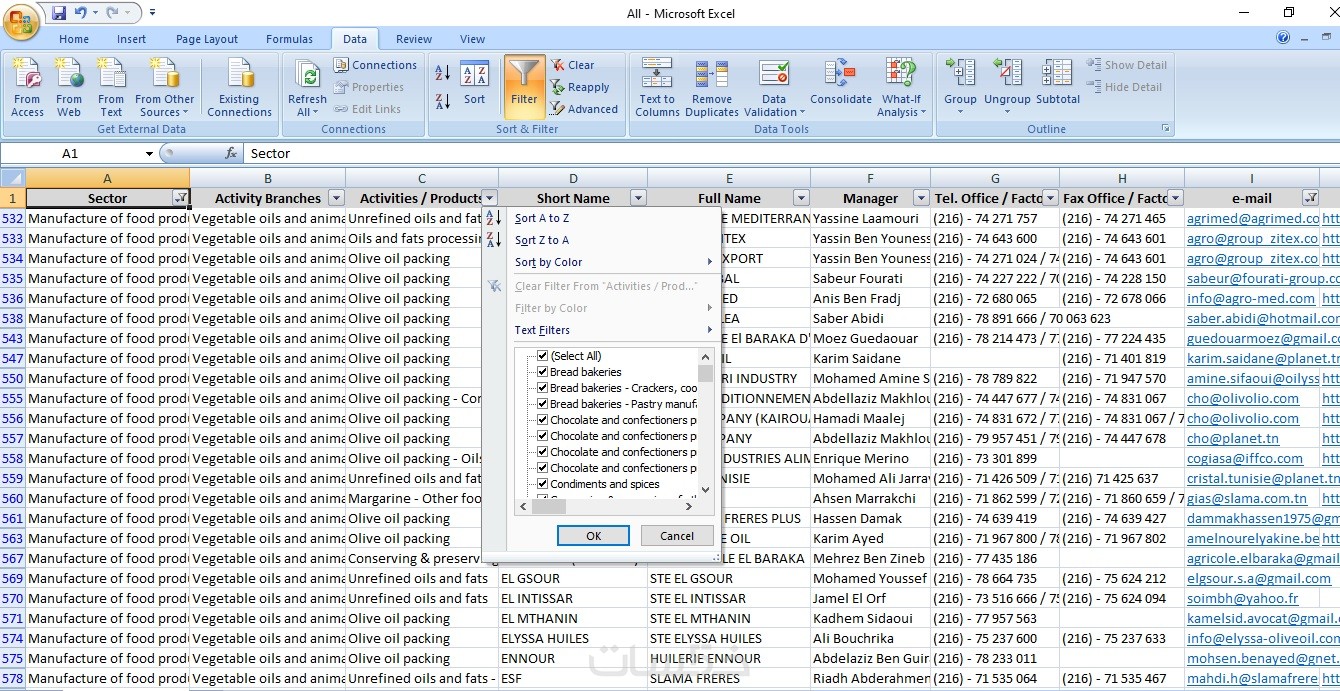Open e-mail column filter dropdown
1340x691 pixels.
[1310, 198]
